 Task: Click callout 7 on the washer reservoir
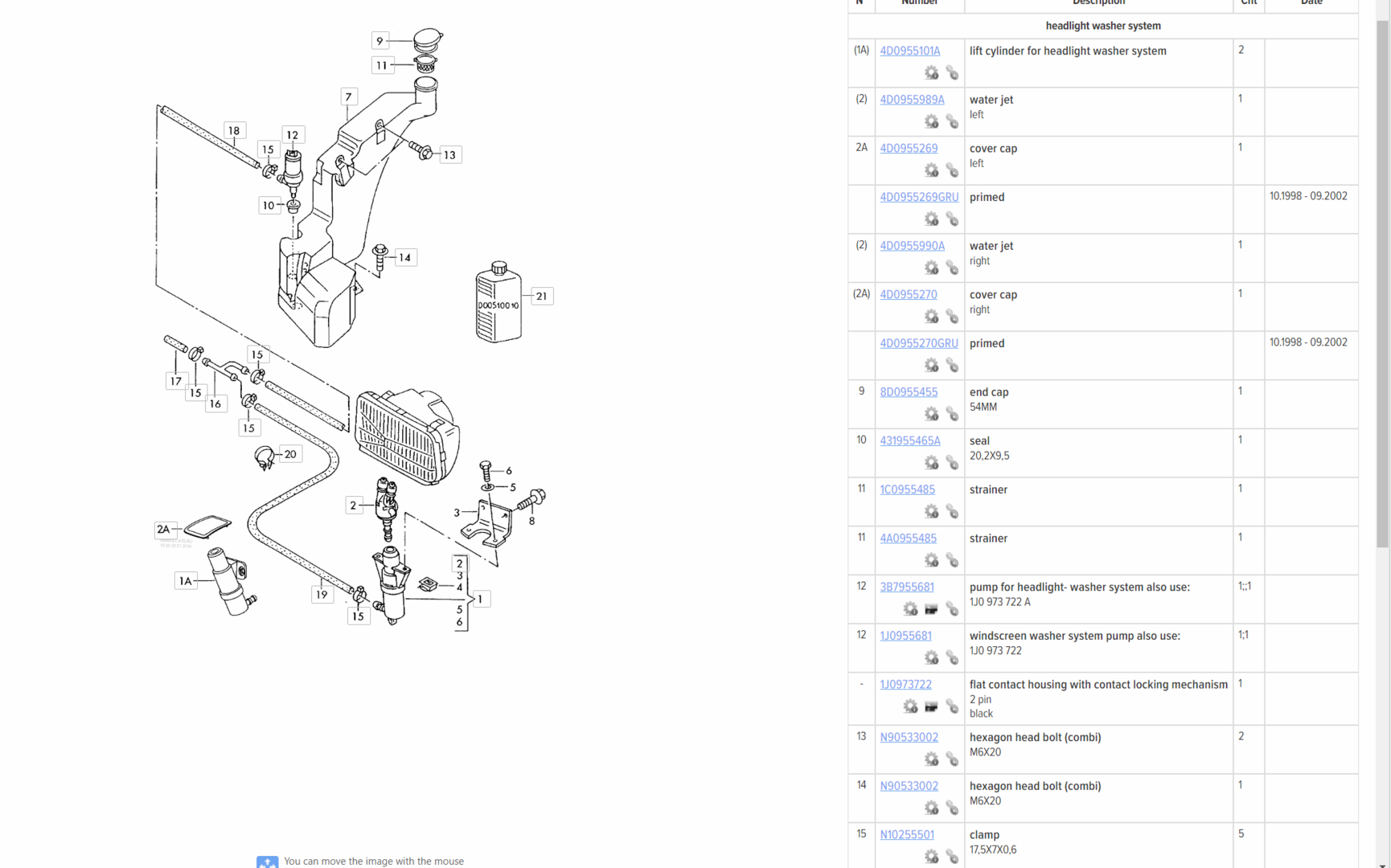[x=348, y=97]
